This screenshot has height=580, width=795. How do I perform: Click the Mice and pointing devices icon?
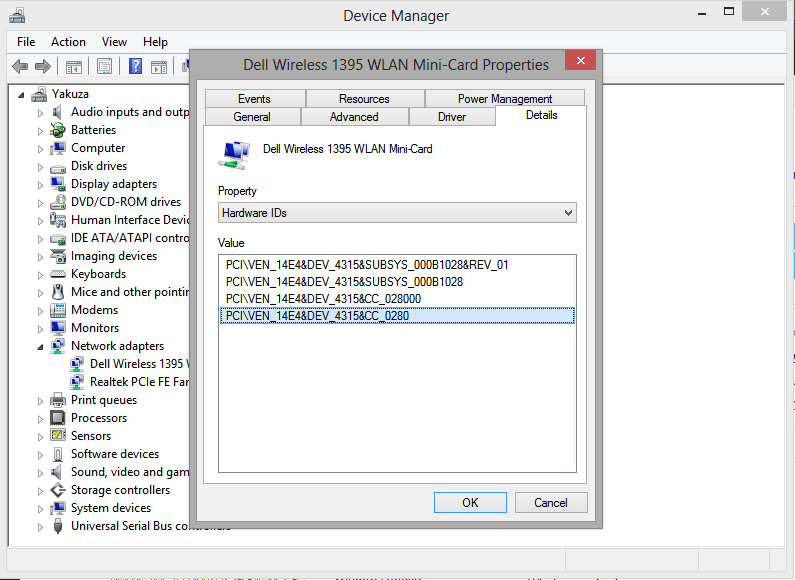[x=58, y=292]
